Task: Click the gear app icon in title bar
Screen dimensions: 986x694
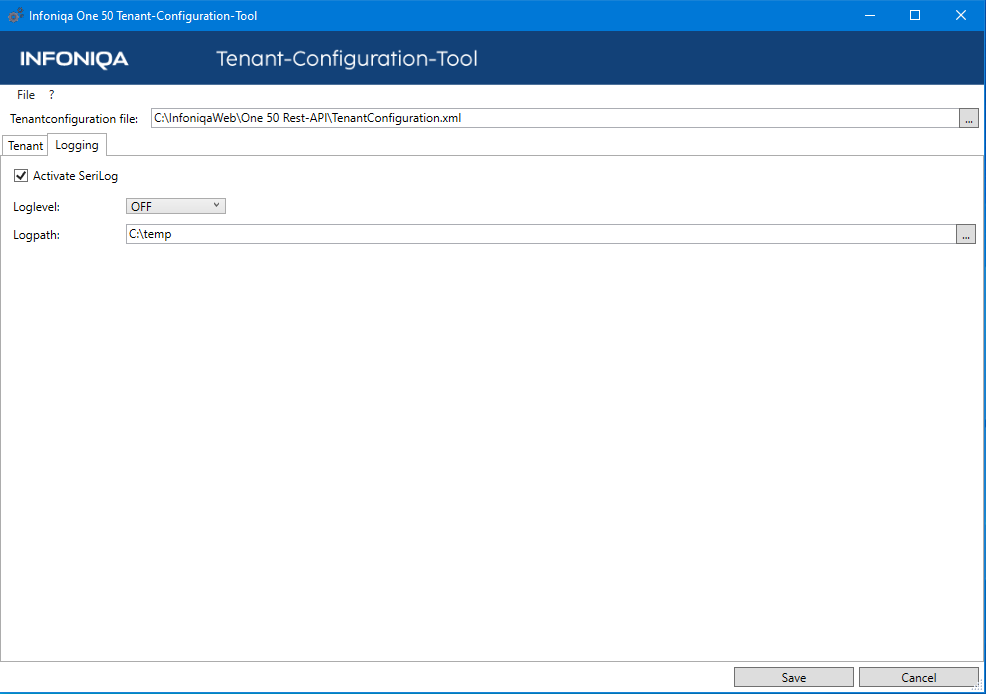Action: [x=15, y=15]
